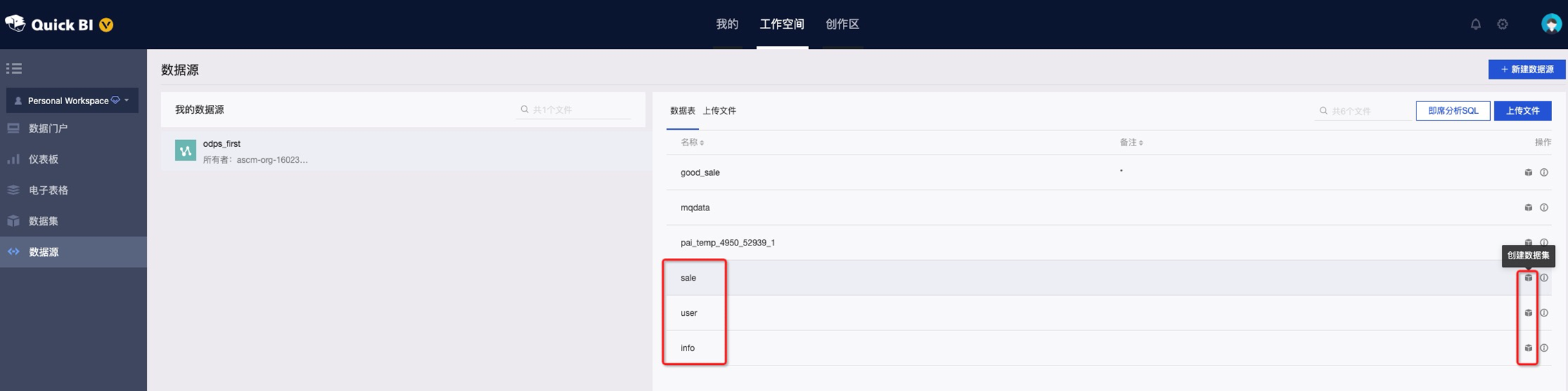1568x391 pixels.
Task: Open 仪表板 in sidebar
Action: [73, 159]
